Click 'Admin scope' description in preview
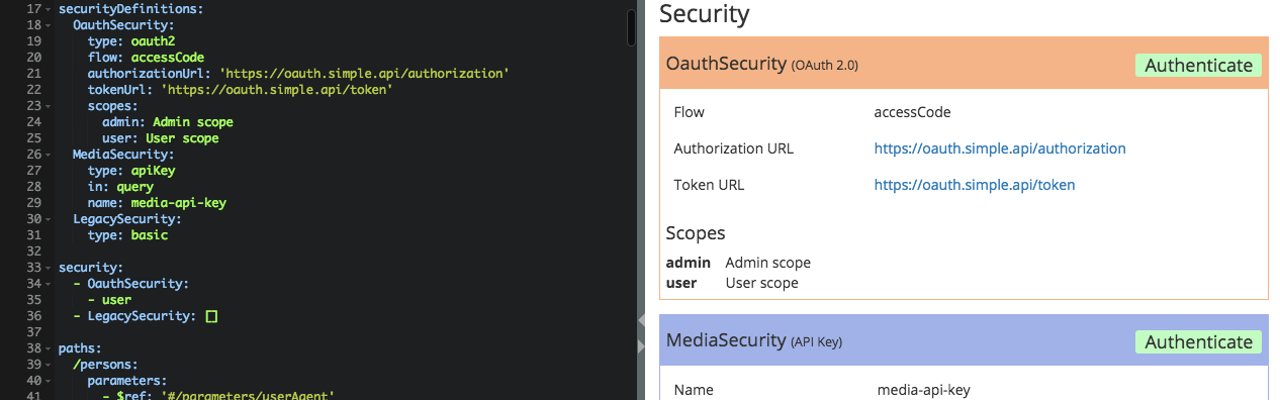Viewport: 1280px width, 400px height. (768, 263)
